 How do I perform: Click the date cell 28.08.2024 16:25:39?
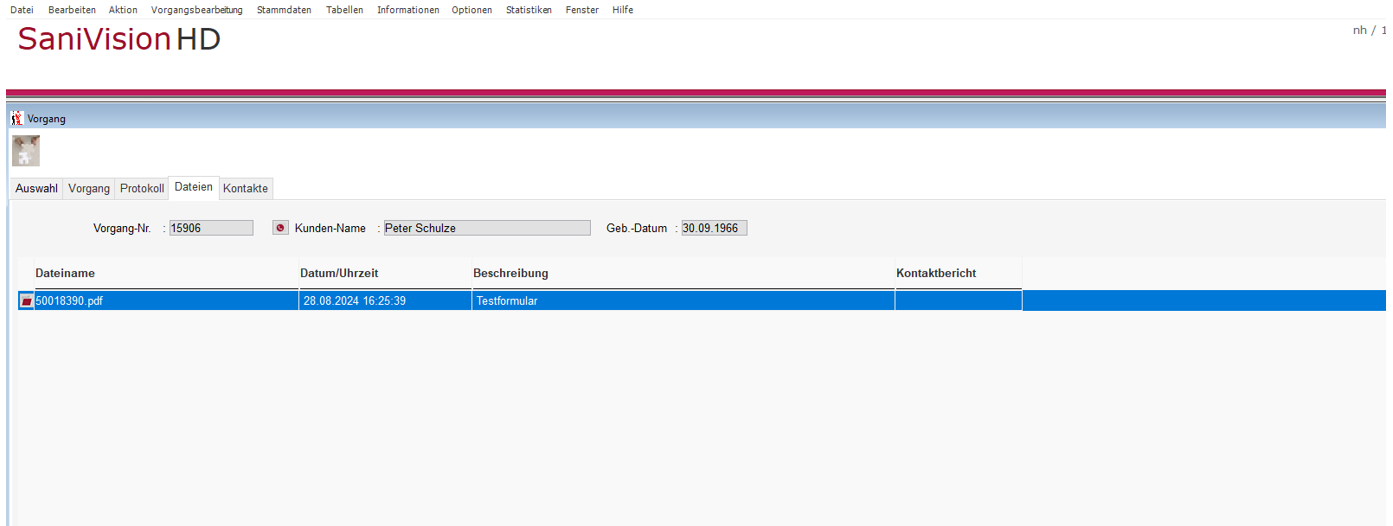coord(385,301)
